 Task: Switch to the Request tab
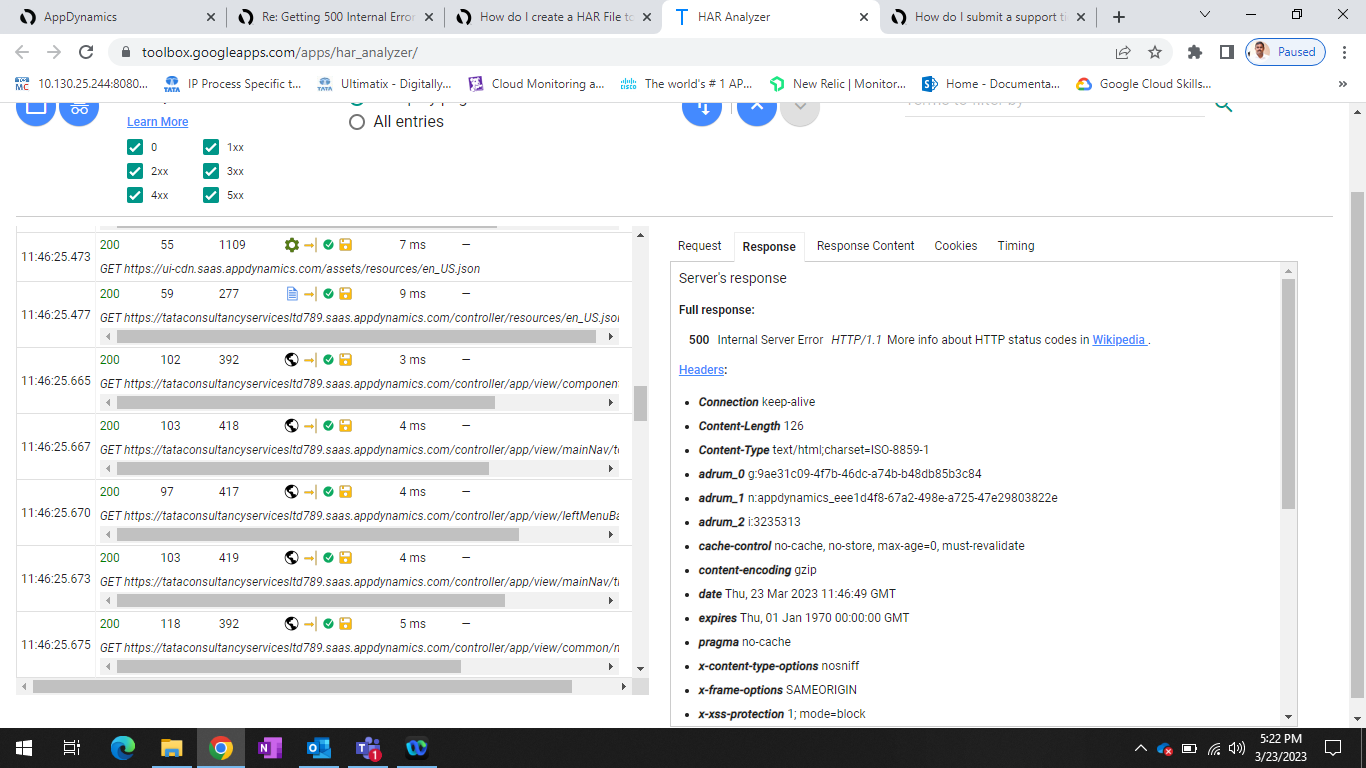(x=699, y=246)
